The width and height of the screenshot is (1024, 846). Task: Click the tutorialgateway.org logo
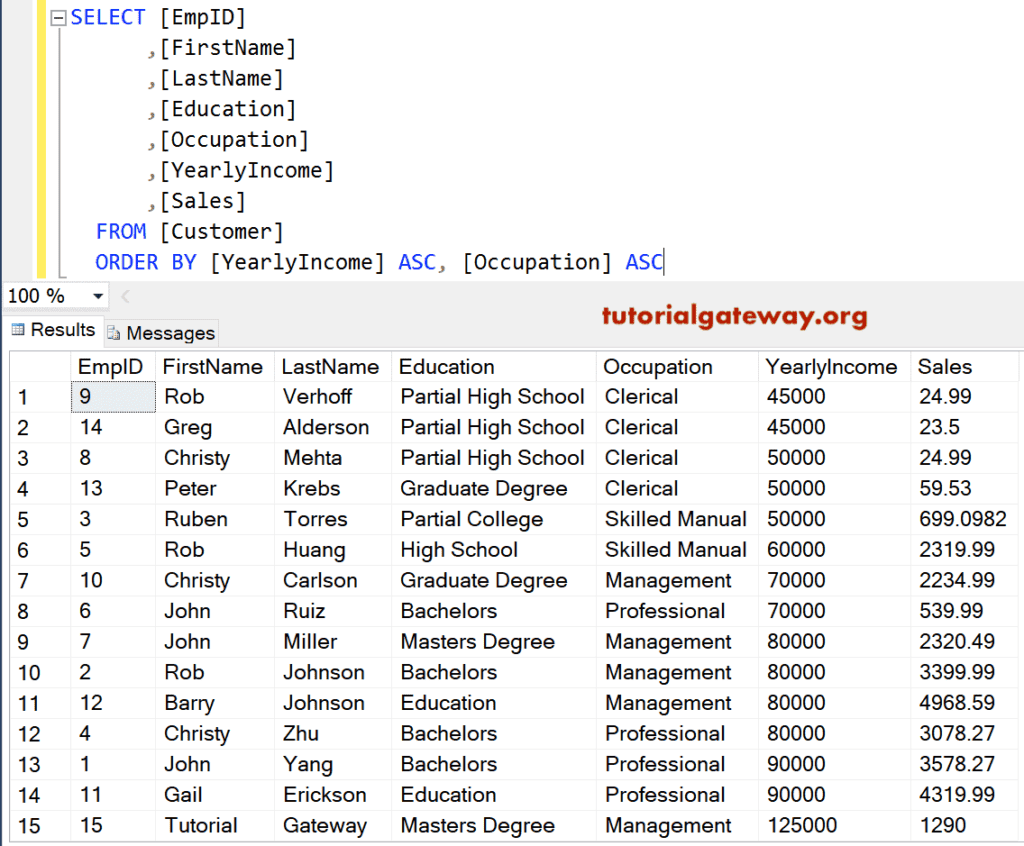(735, 314)
